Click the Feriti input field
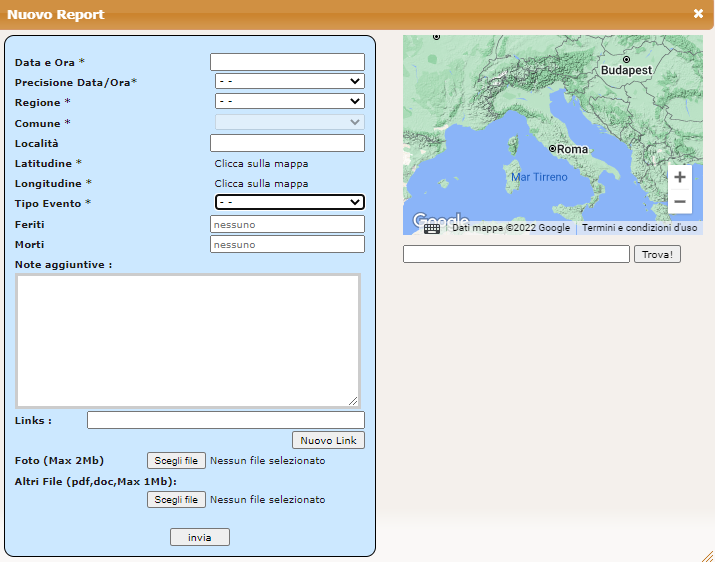Viewport: 715px width, 562px height. (x=287, y=224)
